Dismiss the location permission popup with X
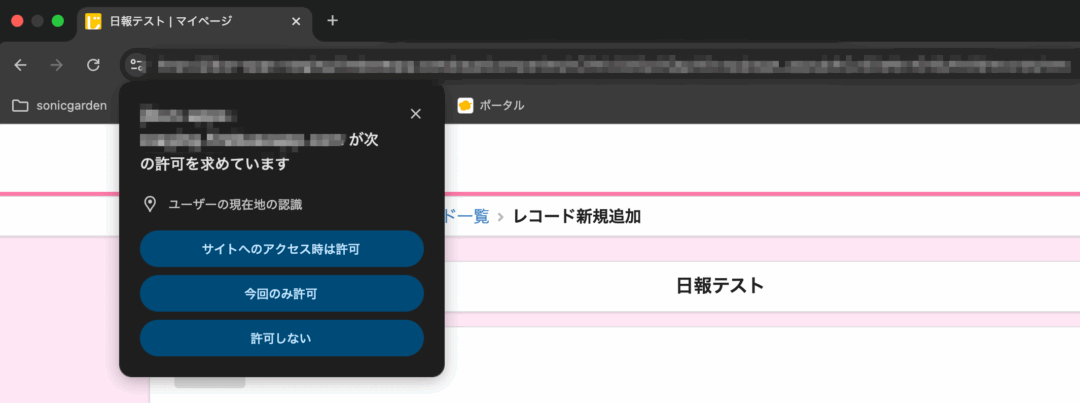This screenshot has height=403, width=1080. click(416, 113)
